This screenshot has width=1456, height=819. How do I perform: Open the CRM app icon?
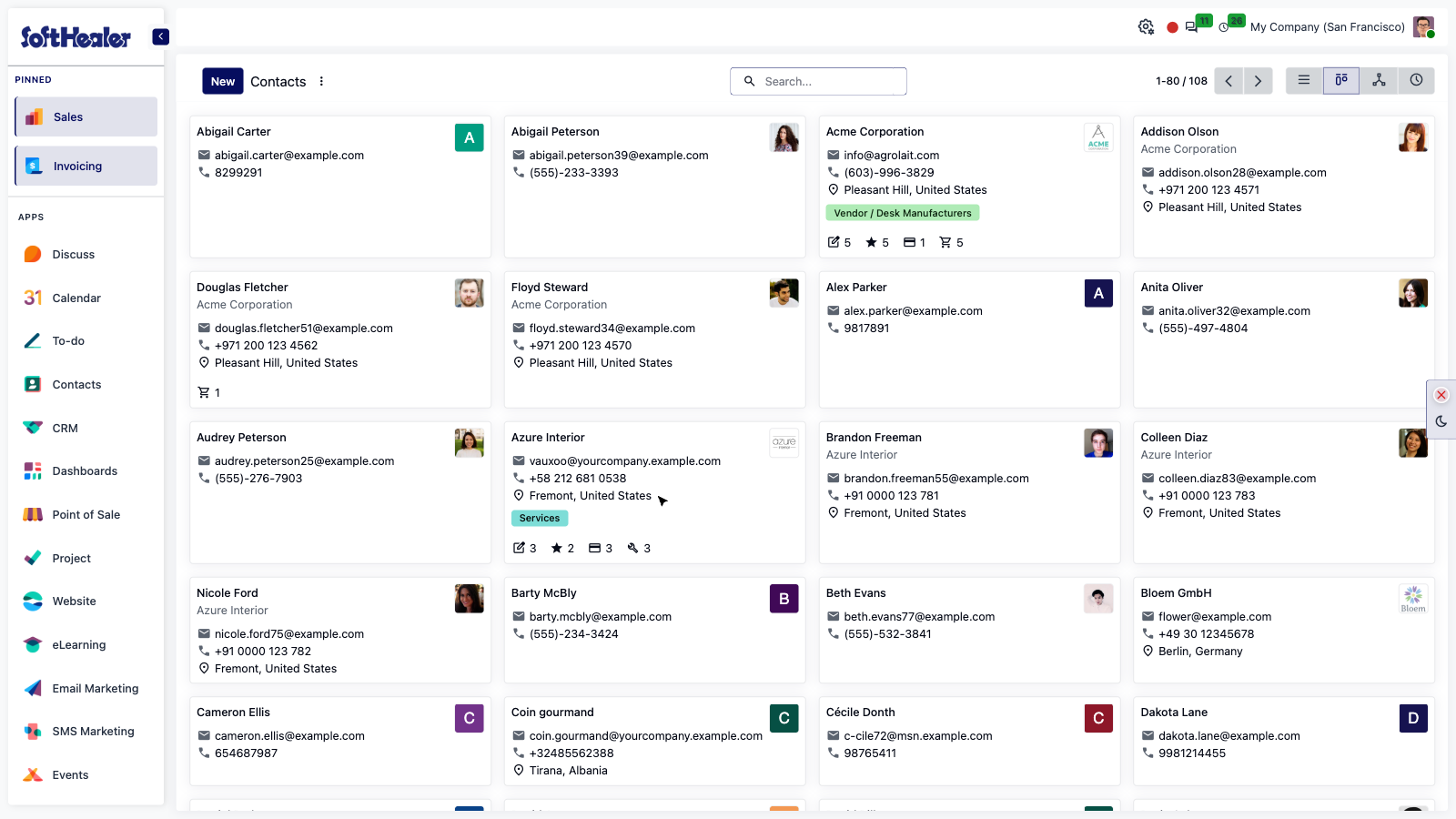pyautogui.click(x=33, y=428)
